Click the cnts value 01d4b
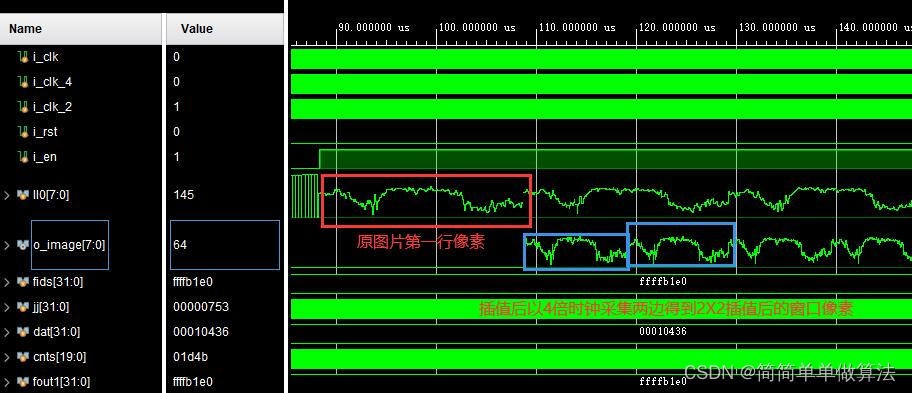 tap(190, 357)
